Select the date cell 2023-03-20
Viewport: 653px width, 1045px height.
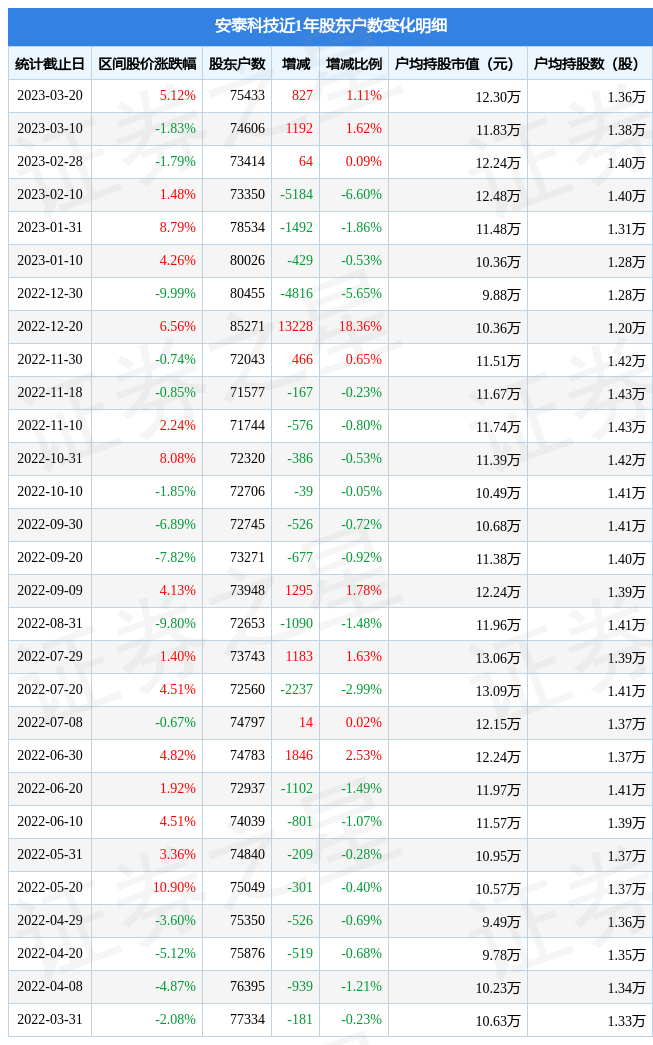[x=50, y=95]
